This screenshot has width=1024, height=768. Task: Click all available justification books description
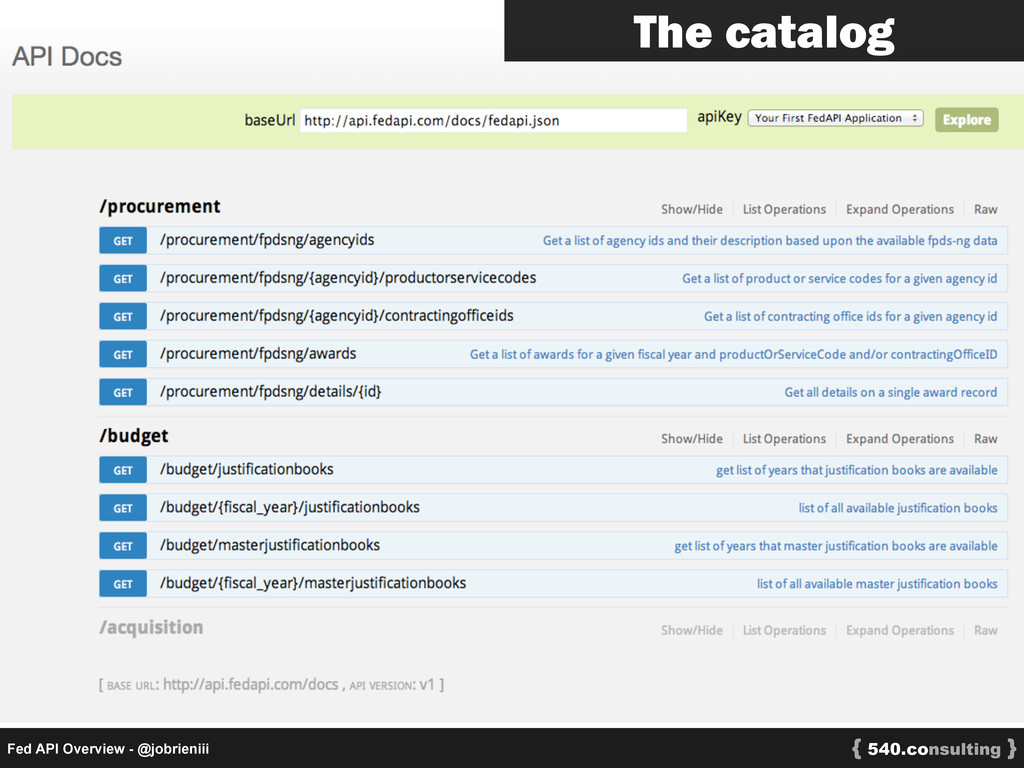pos(898,507)
